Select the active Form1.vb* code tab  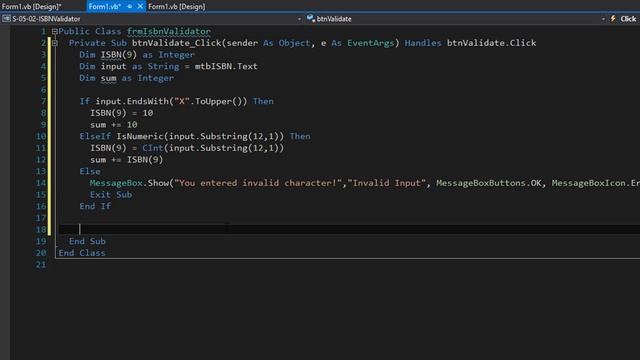tap(104, 7)
